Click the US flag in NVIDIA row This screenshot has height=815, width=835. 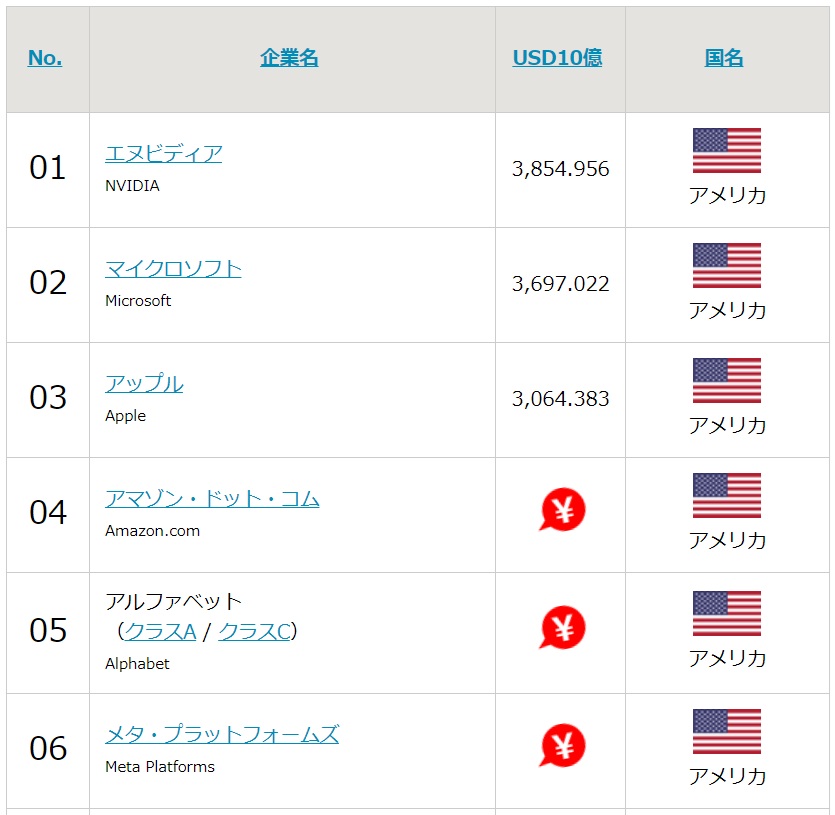pyautogui.click(x=726, y=151)
